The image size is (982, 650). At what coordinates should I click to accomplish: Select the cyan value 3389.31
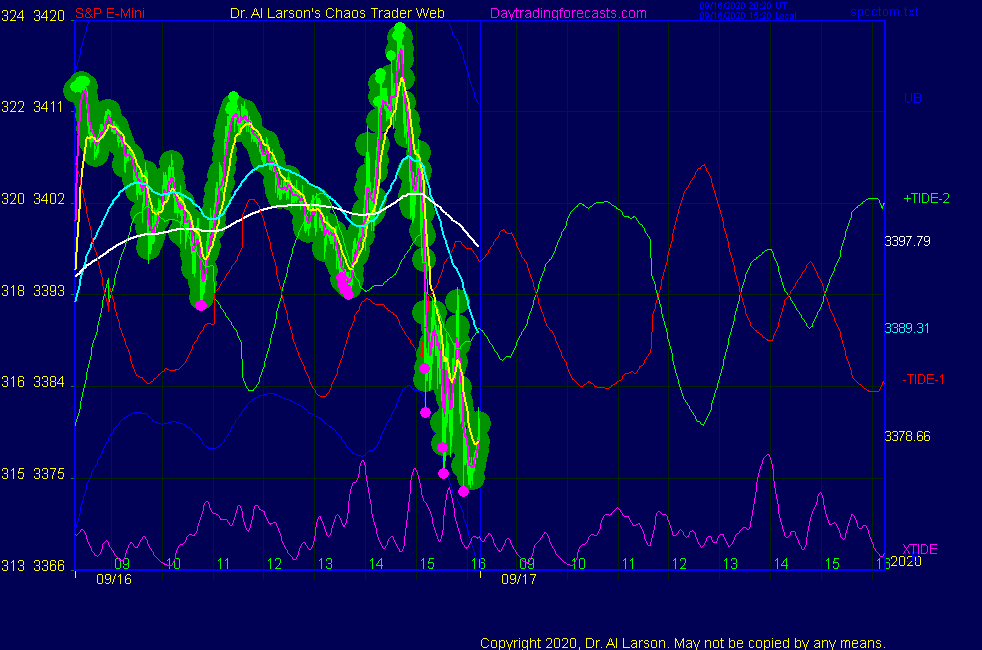coord(907,328)
